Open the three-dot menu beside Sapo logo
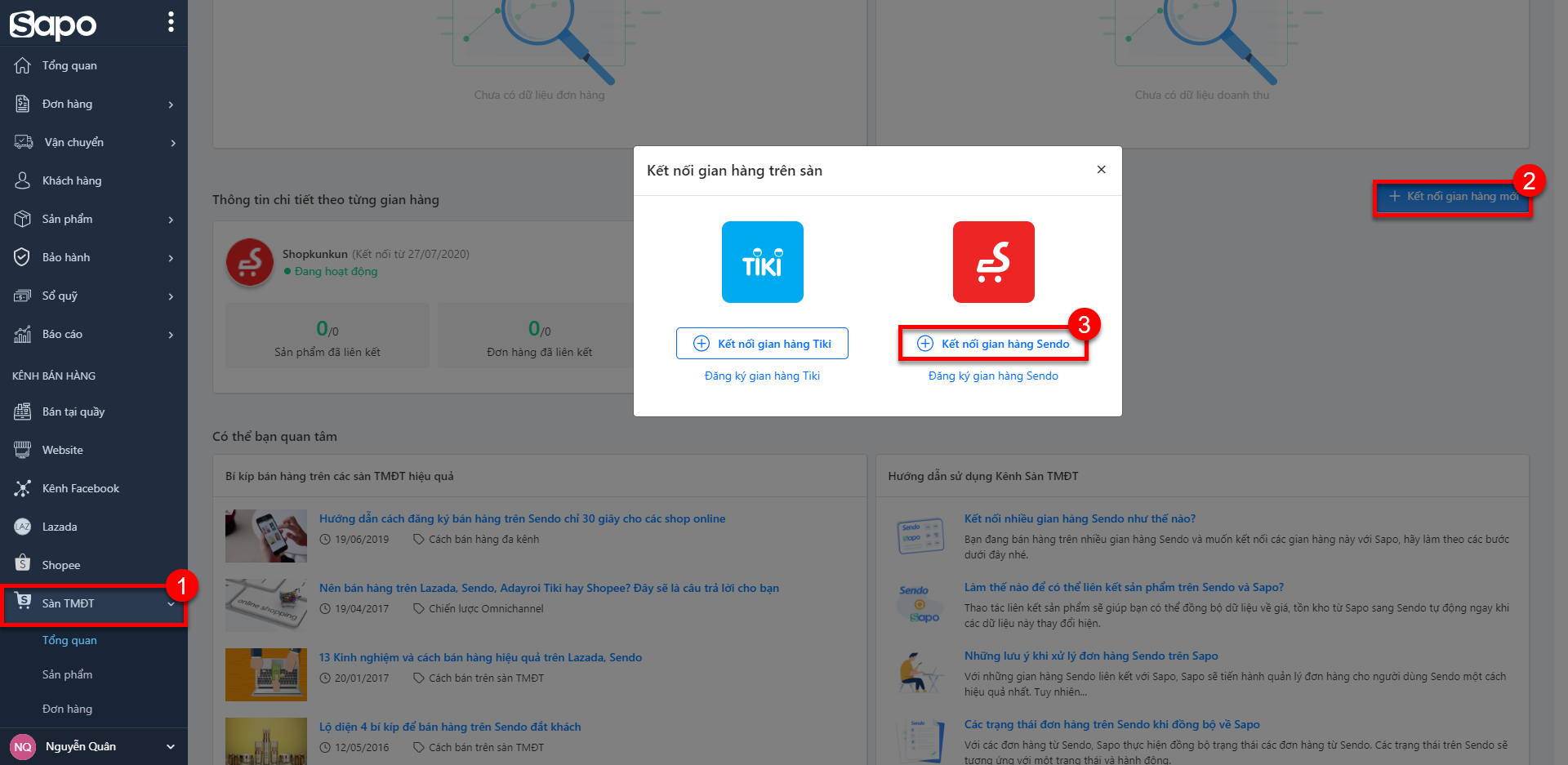The width and height of the screenshot is (1568, 765). click(x=171, y=22)
